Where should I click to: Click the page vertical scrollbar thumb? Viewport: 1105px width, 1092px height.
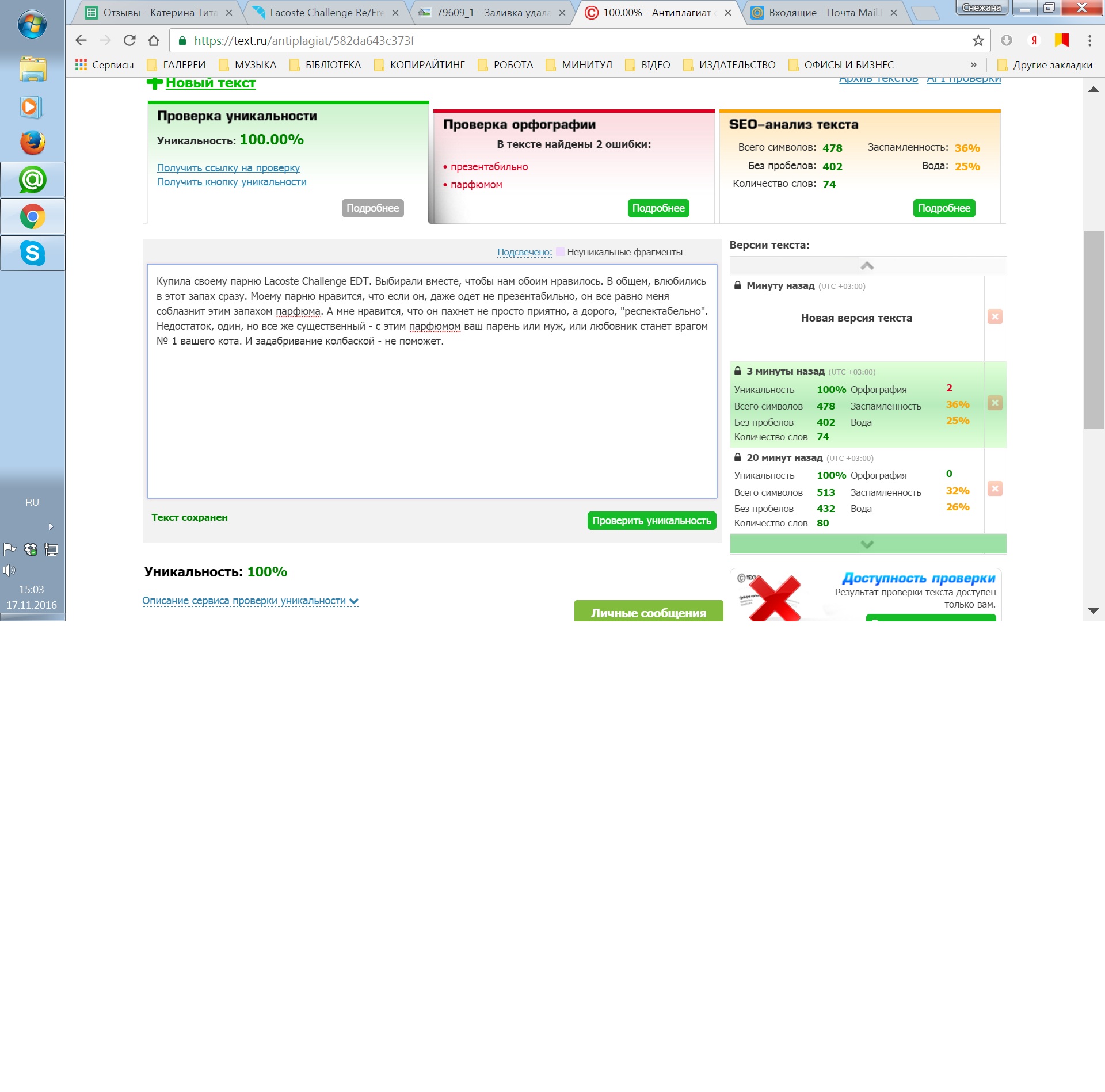tap(1093, 329)
